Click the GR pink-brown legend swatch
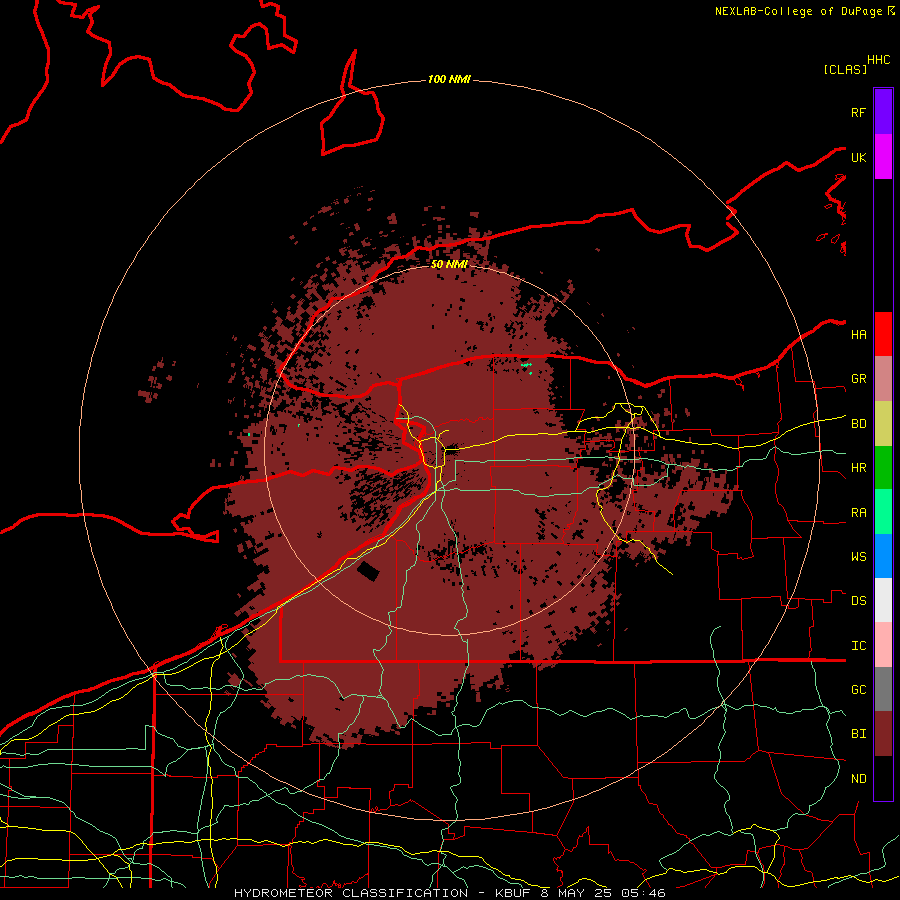This screenshot has height=900, width=900. [x=883, y=379]
